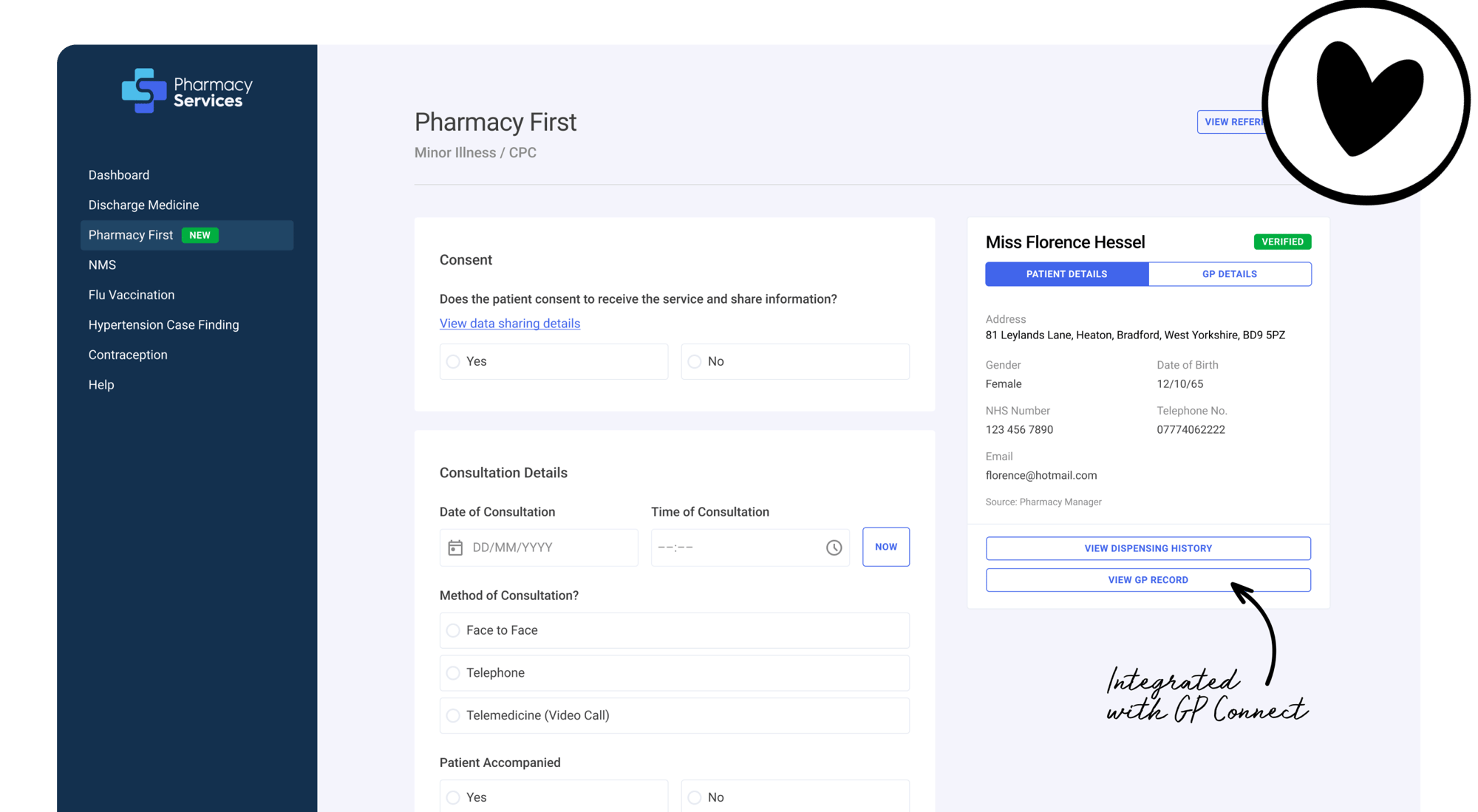This screenshot has height=812, width=1478.
Task: Switch to GP Details tab
Action: click(1229, 274)
